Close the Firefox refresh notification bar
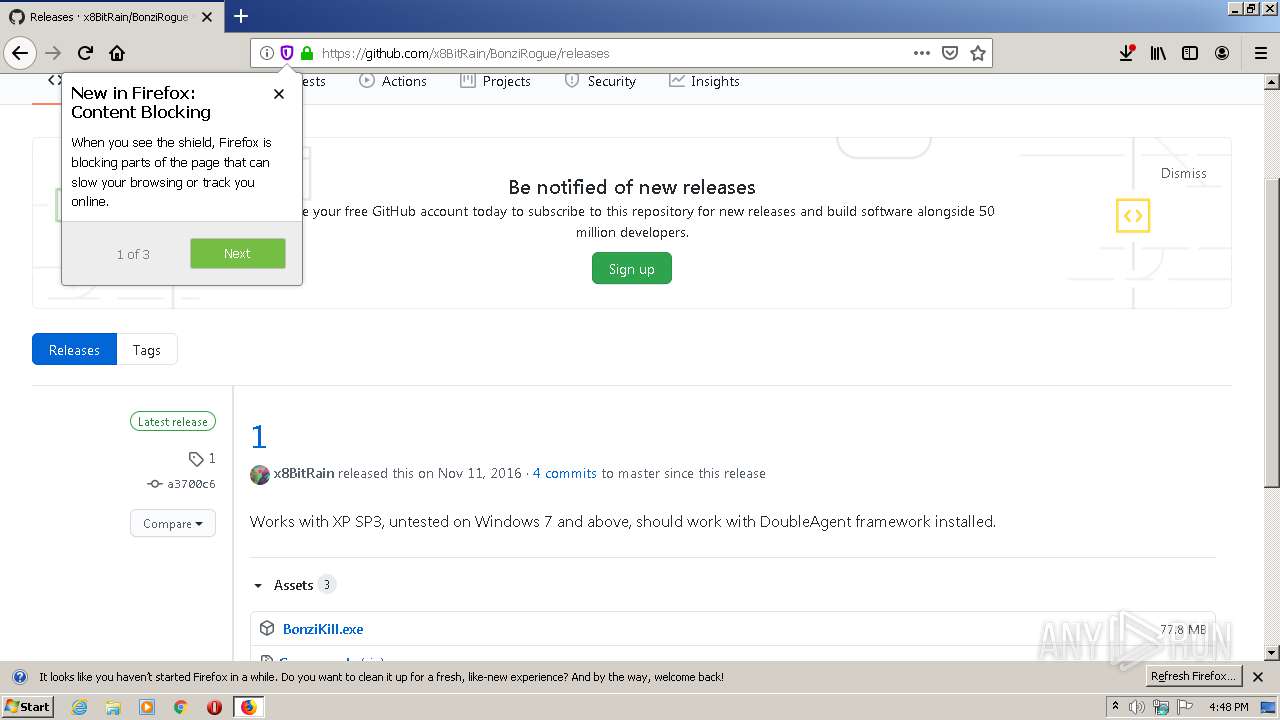This screenshot has width=1280, height=720. (1258, 677)
